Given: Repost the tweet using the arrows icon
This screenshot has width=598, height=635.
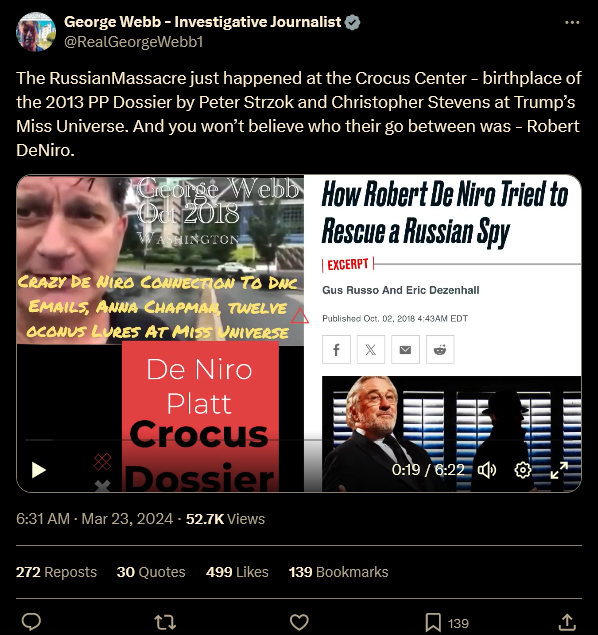Looking at the screenshot, I should pyautogui.click(x=165, y=622).
